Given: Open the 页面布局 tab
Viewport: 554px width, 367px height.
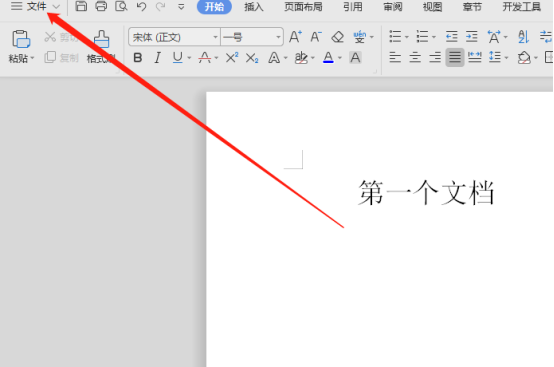Looking at the screenshot, I should 303,7.
